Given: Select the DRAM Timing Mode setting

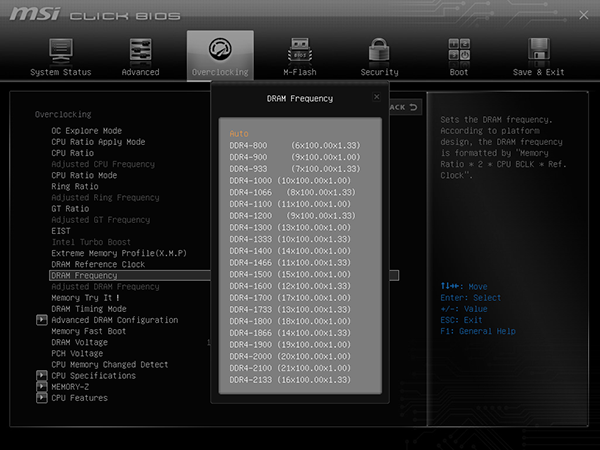Looking at the screenshot, I should (x=89, y=309).
